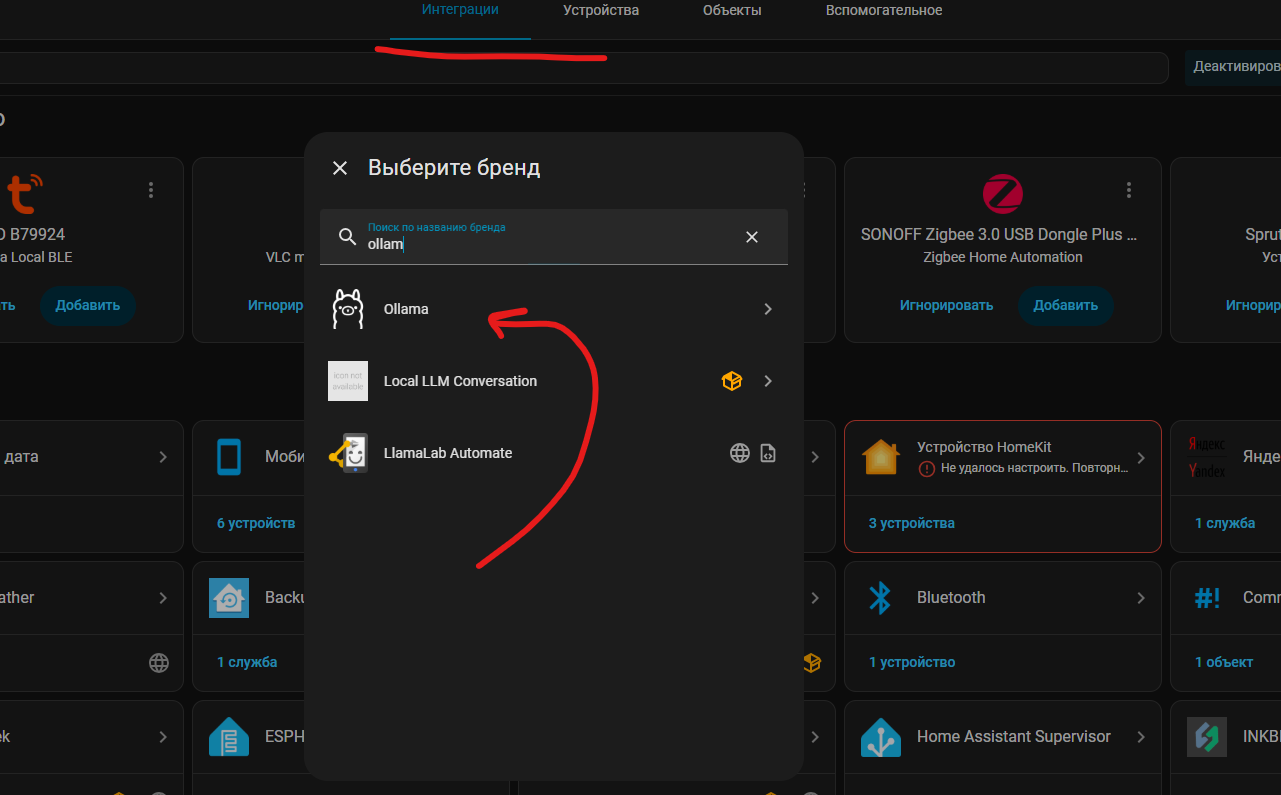
Task: Click the HomeKit house icon
Action: click(881, 457)
